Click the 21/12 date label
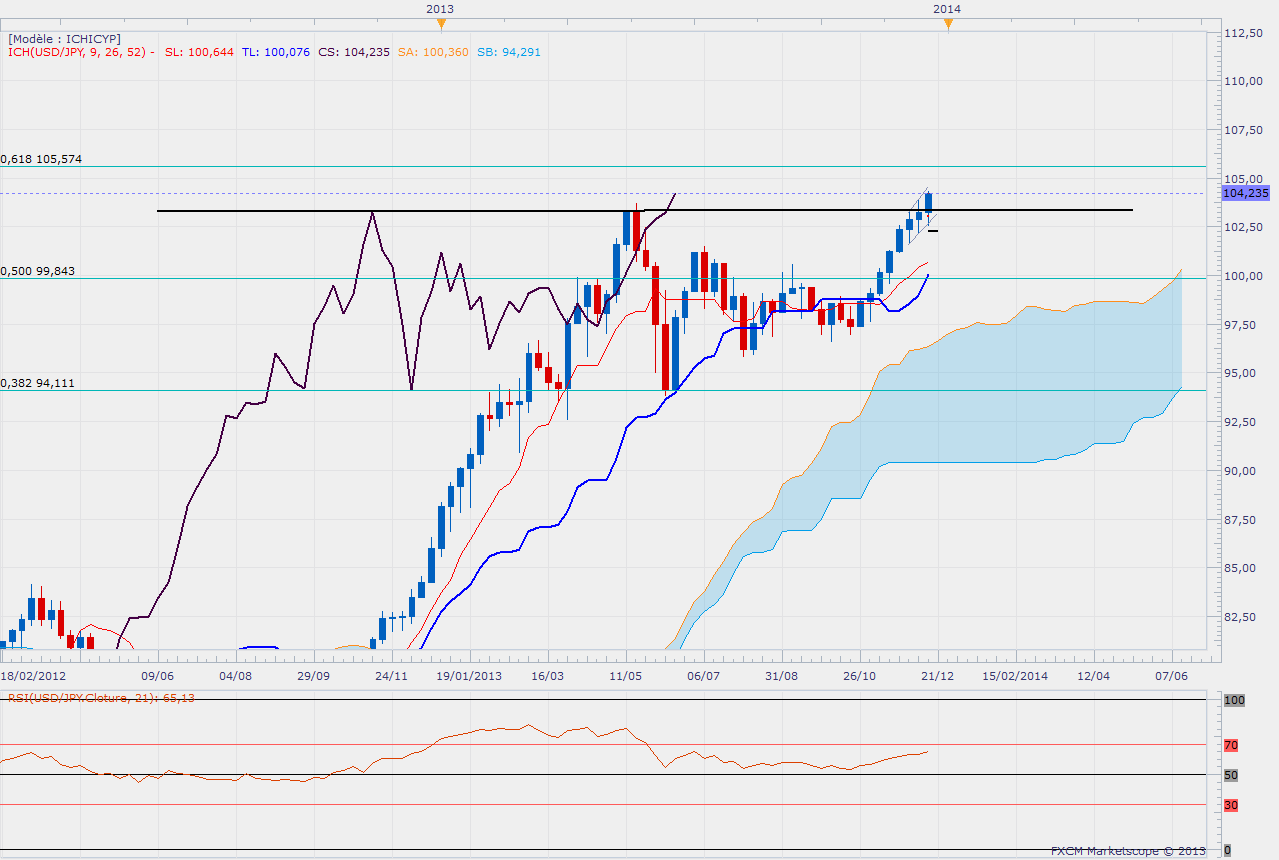The height and width of the screenshot is (860, 1279). 937,676
